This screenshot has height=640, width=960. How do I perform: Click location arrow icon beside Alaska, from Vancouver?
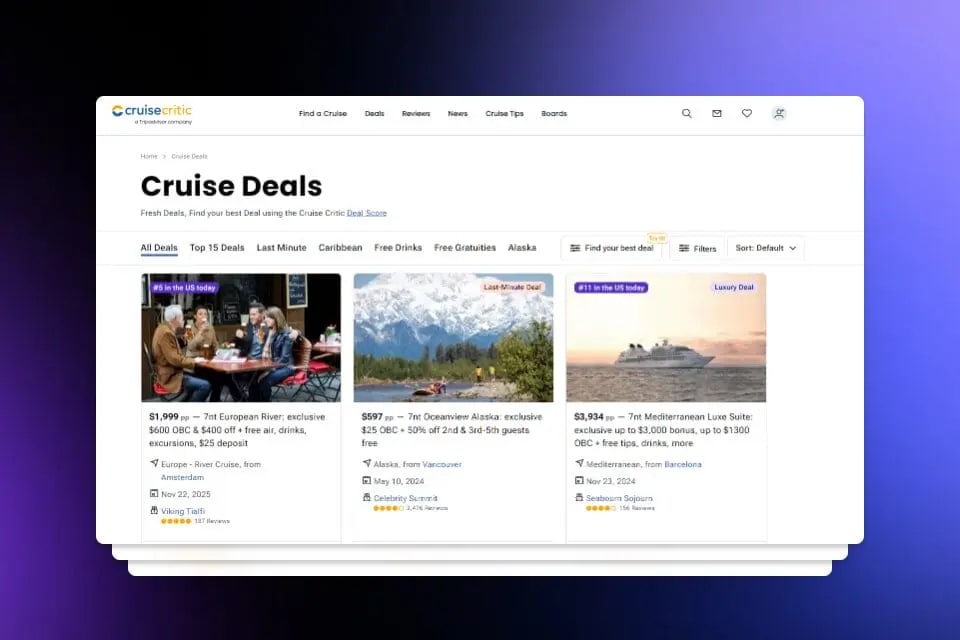[x=366, y=463]
